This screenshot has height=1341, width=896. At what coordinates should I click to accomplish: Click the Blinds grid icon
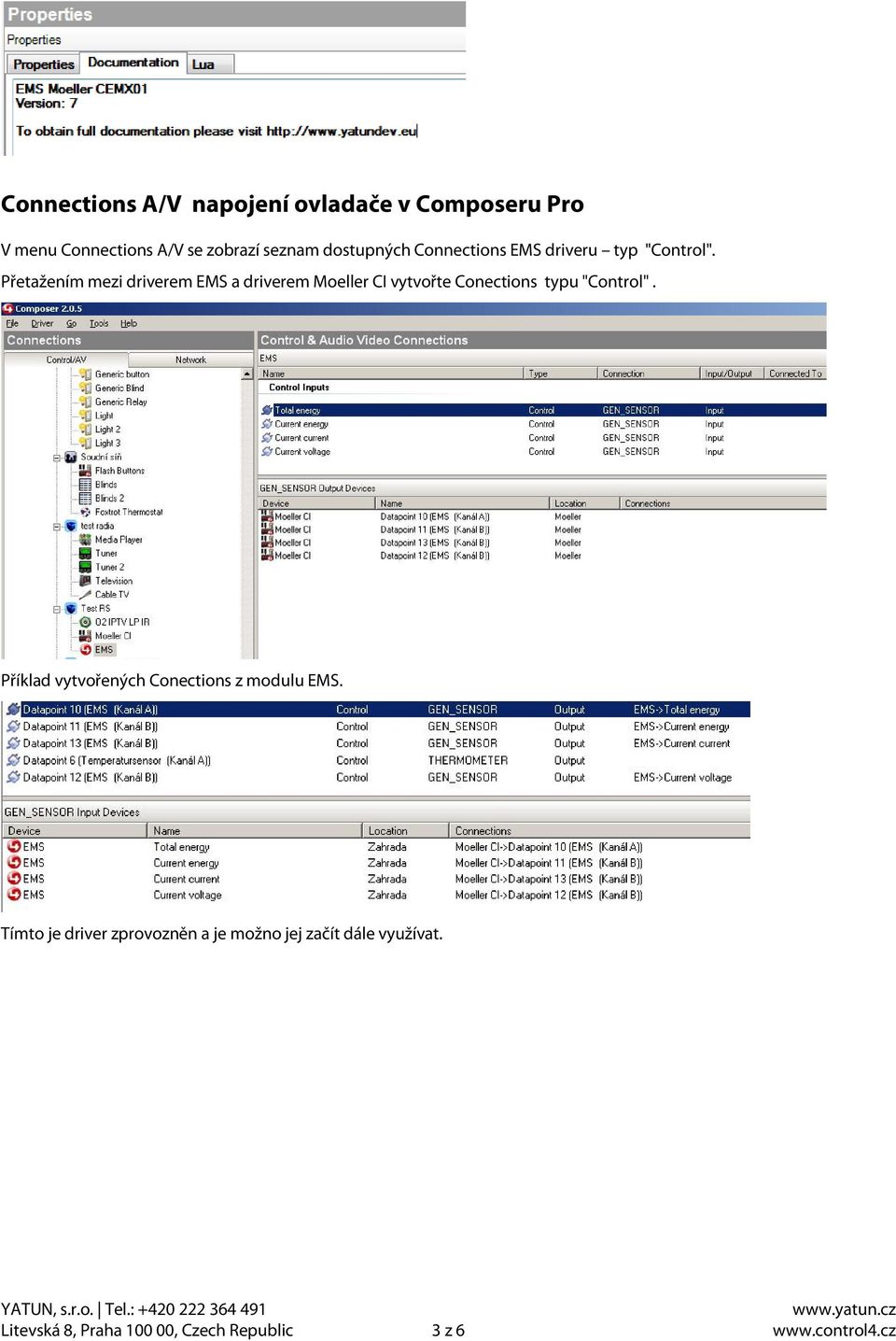85,485
